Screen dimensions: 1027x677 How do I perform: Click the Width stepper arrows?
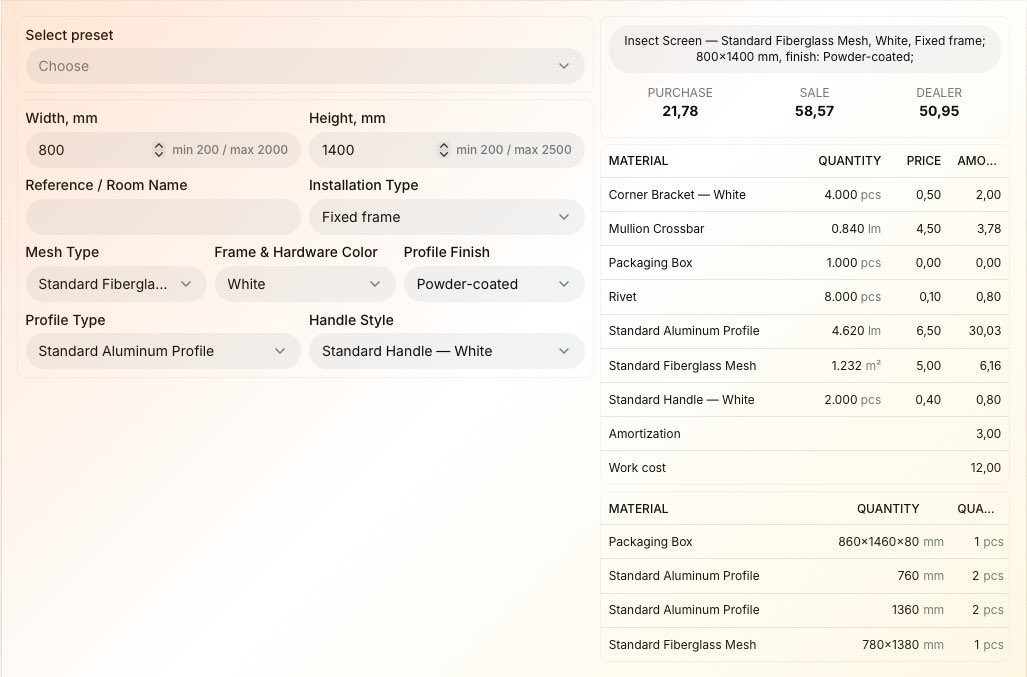[x=159, y=150]
